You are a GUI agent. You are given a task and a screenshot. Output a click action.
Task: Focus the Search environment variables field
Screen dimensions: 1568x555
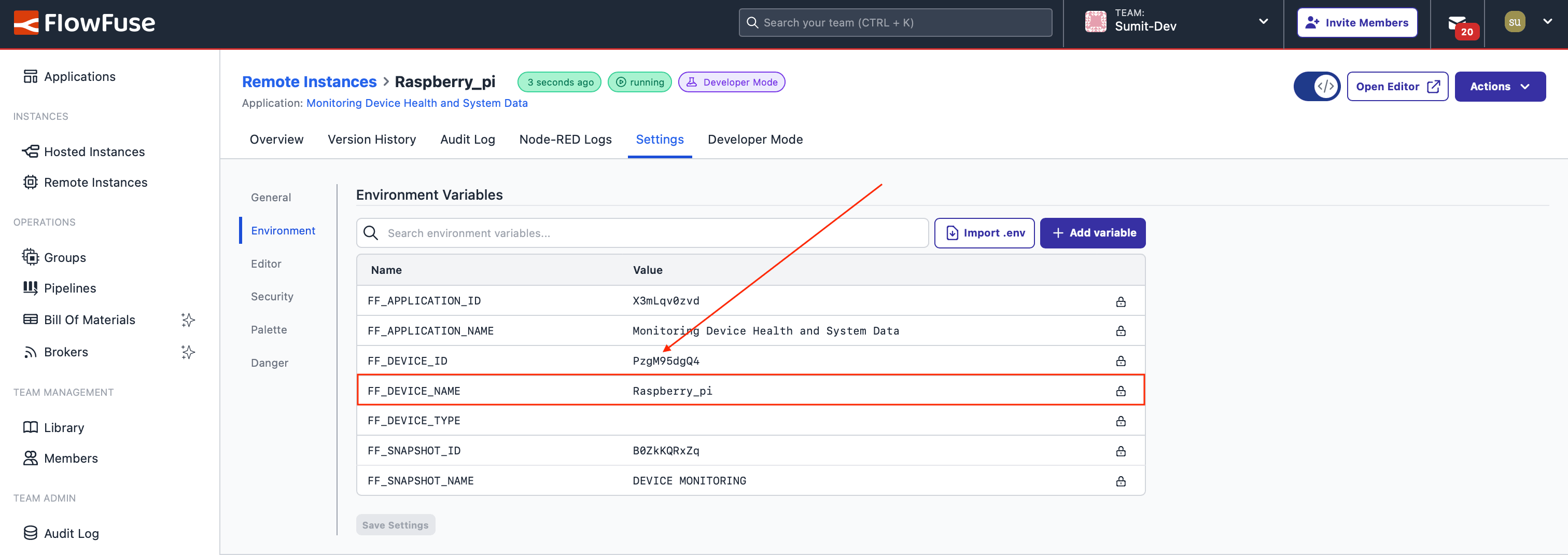(x=651, y=233)
